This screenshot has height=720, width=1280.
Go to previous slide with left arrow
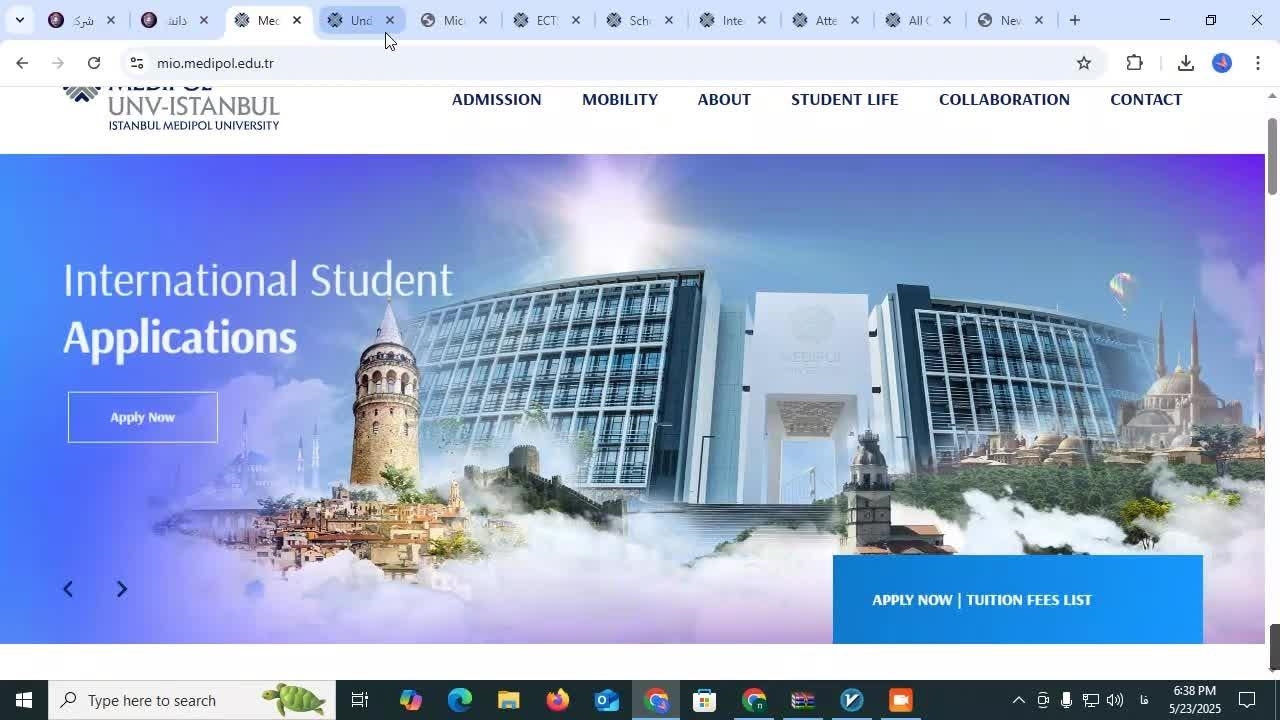[x=68, y=589]
